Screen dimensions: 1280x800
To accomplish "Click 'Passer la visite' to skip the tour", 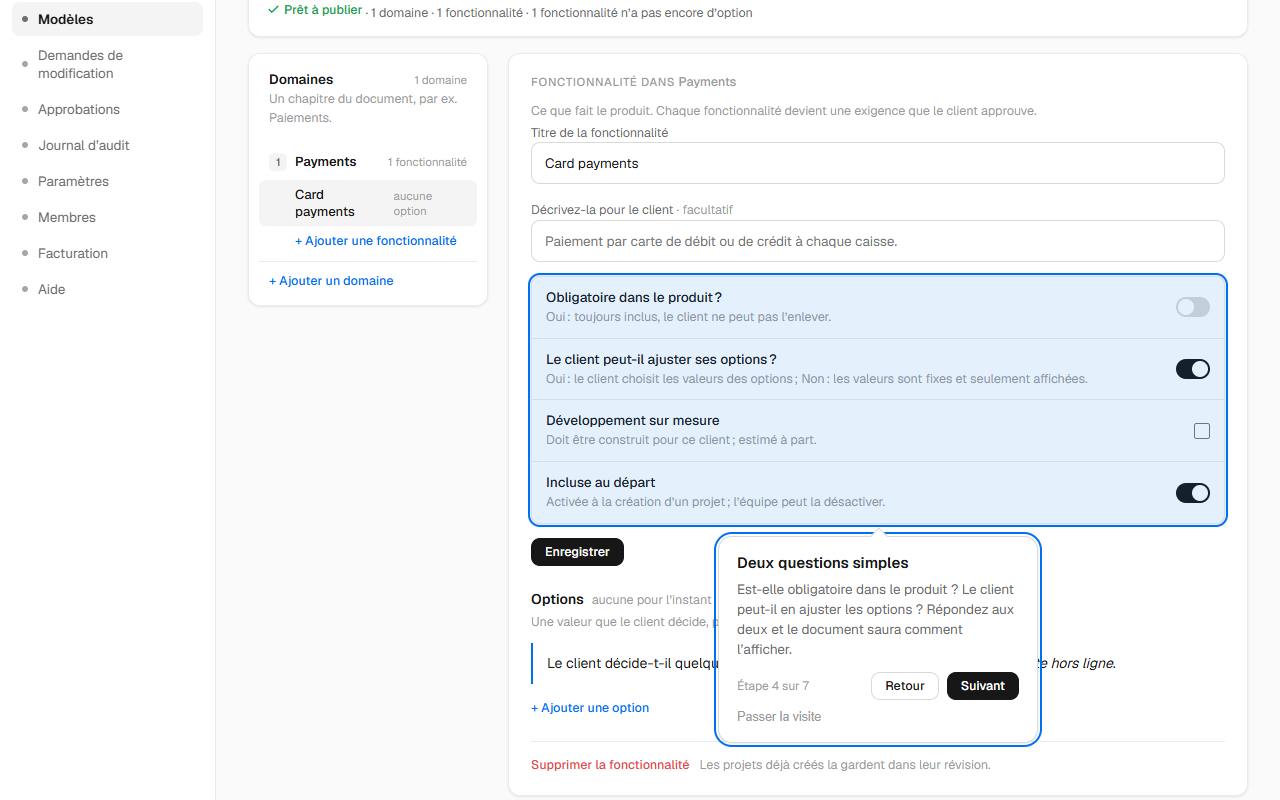I will coord(779,716).
